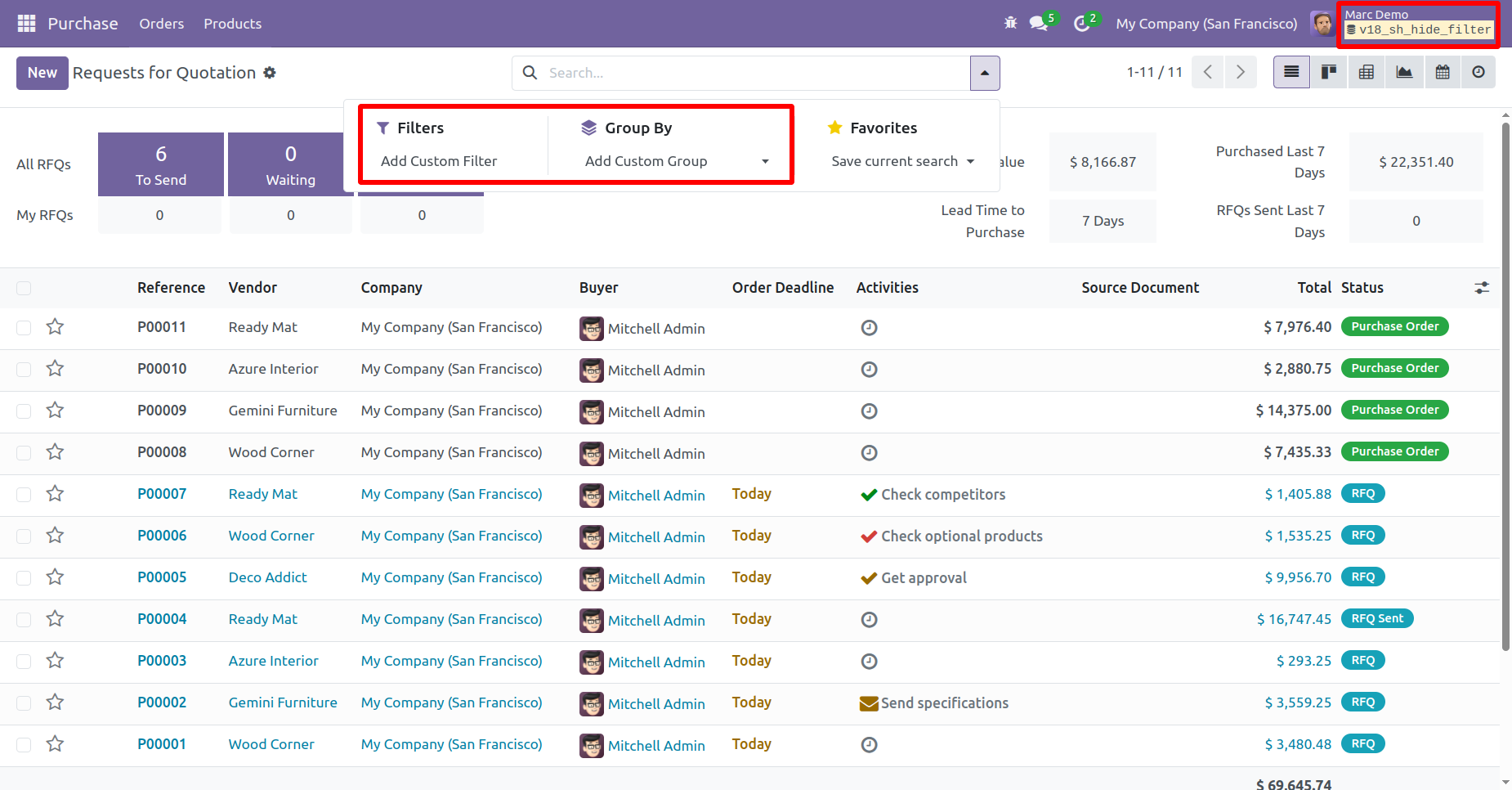Click activity clock icon for P00004
This screenshot has height=790, width=1512.
(869, 620)
